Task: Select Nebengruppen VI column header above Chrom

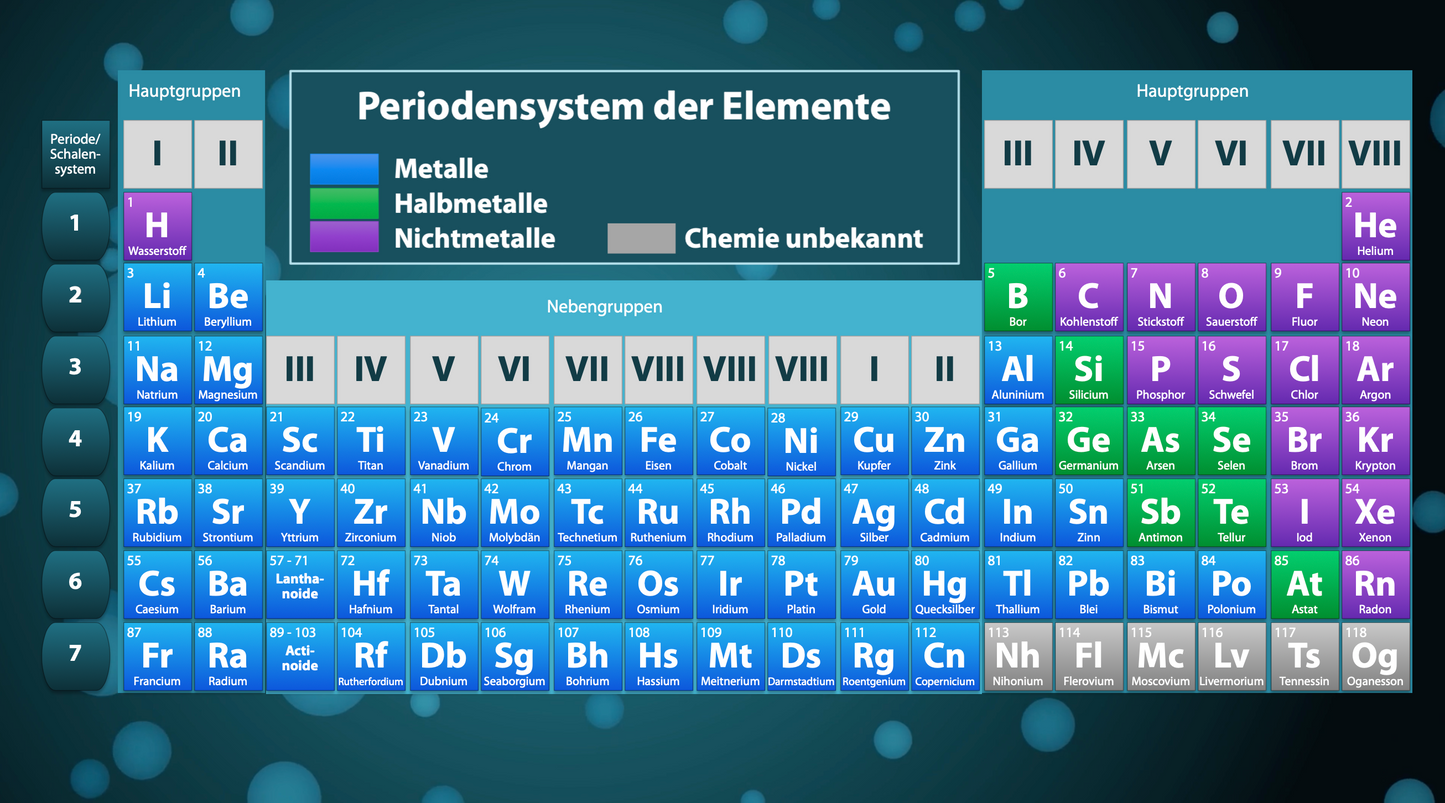Action: click(x=515, y=369)
